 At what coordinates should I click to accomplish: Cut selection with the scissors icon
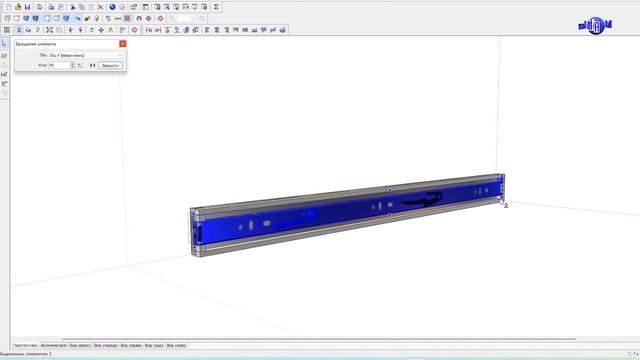(73, 7)
